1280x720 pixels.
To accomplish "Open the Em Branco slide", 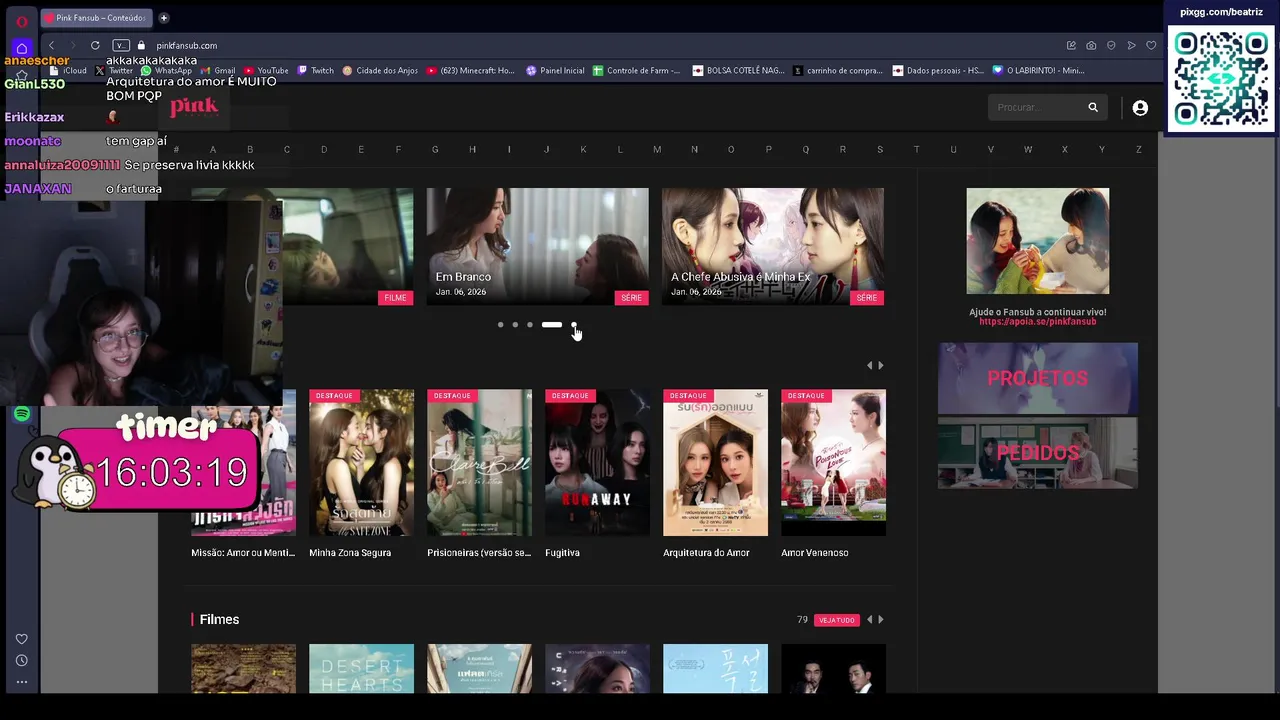I will coord(537,246).
